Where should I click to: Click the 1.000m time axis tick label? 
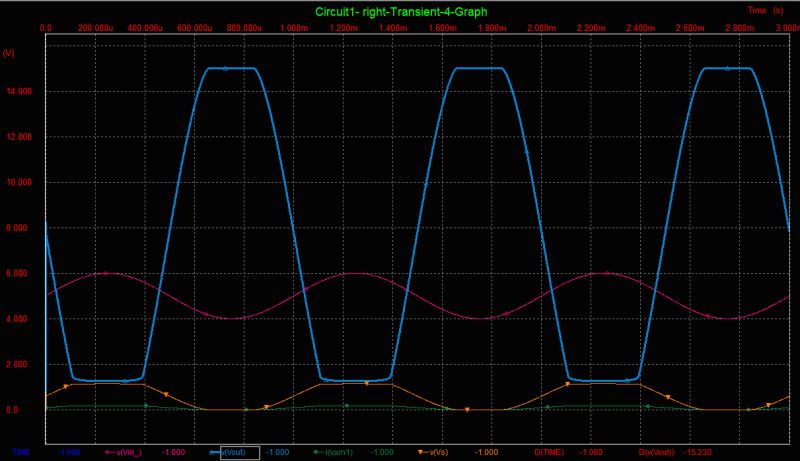(x=294, y=28)
